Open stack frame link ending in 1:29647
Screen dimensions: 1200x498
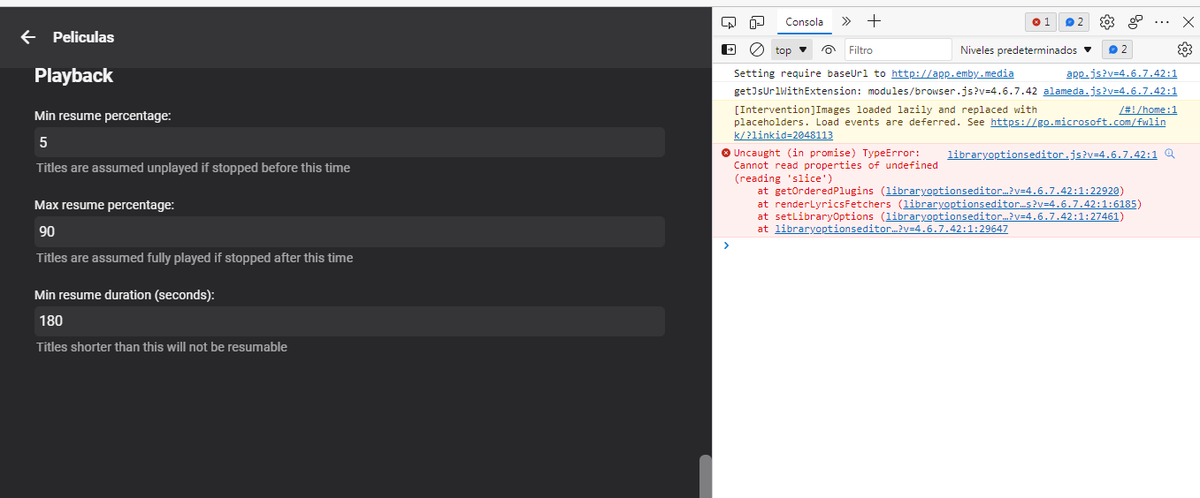point(891,229)
